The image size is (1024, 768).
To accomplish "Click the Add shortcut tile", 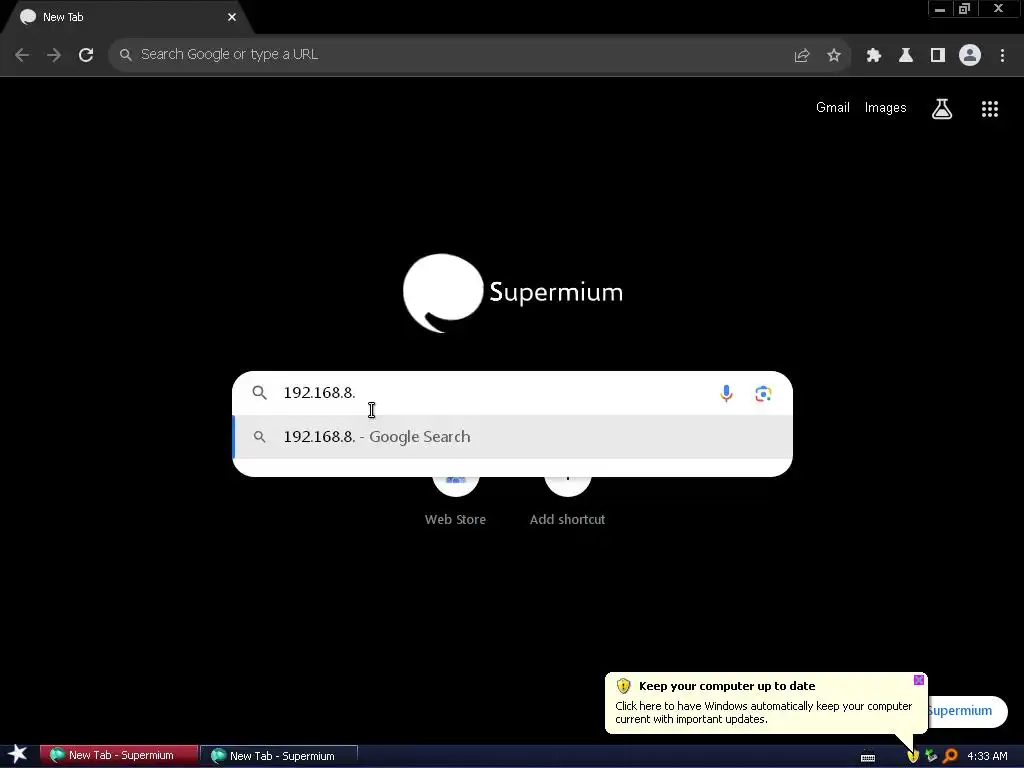I will [x=568, y=500].
